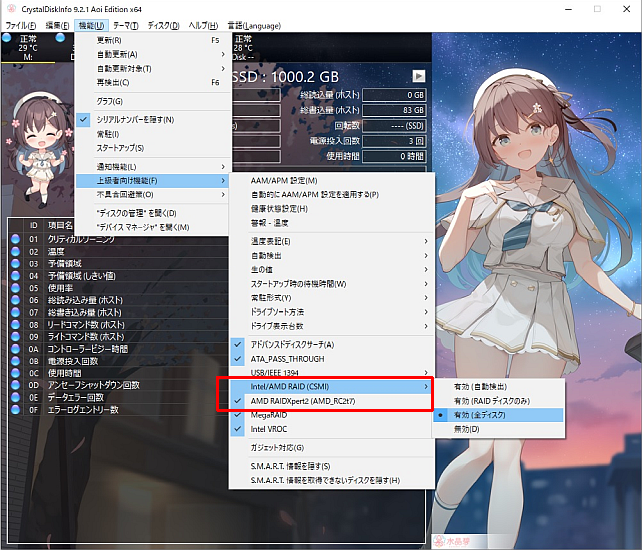Click the status orb for attribute 0F
Viewport: 642px width, 550px height.
pos(16,409)
